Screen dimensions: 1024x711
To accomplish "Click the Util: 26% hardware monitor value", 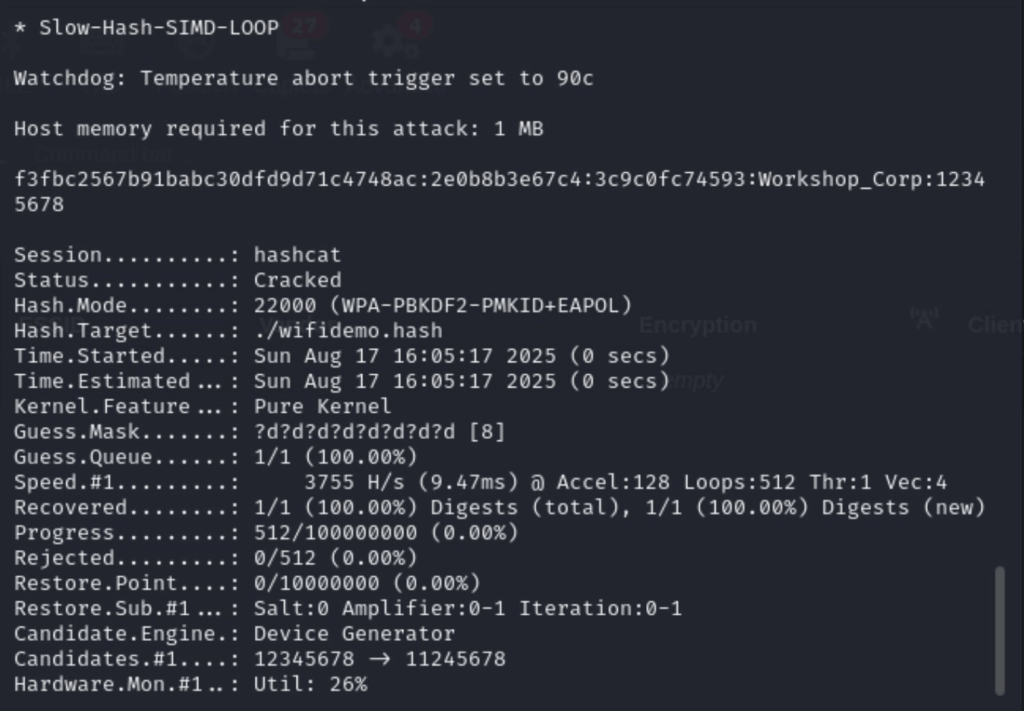I will coord(310,684).
